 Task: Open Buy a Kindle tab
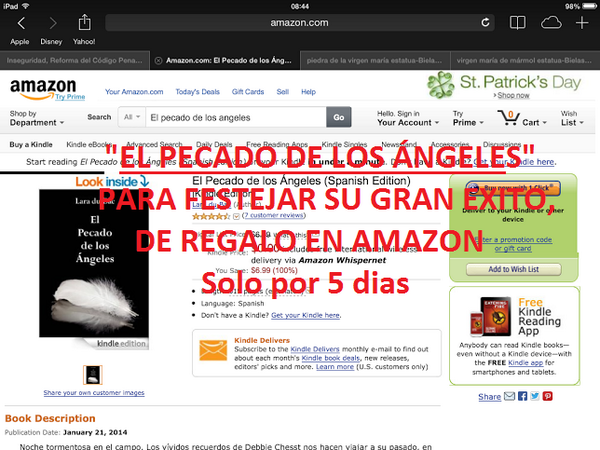pos(31,145)
